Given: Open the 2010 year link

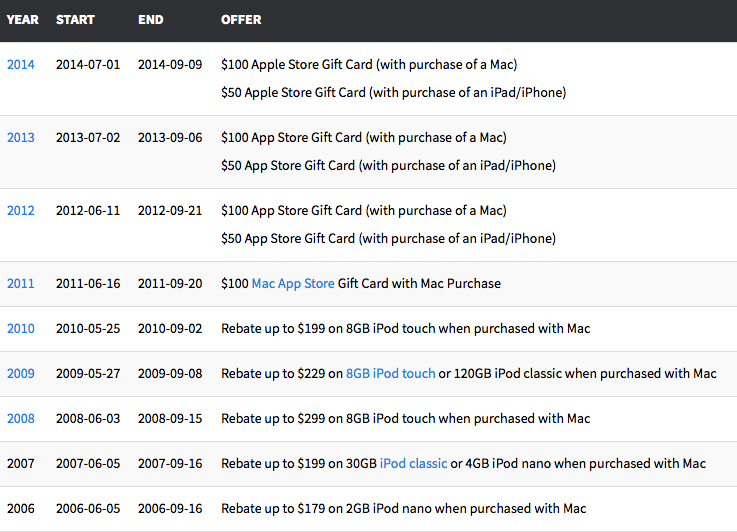Looking at the screenshot, I should (x=21, y=328).
